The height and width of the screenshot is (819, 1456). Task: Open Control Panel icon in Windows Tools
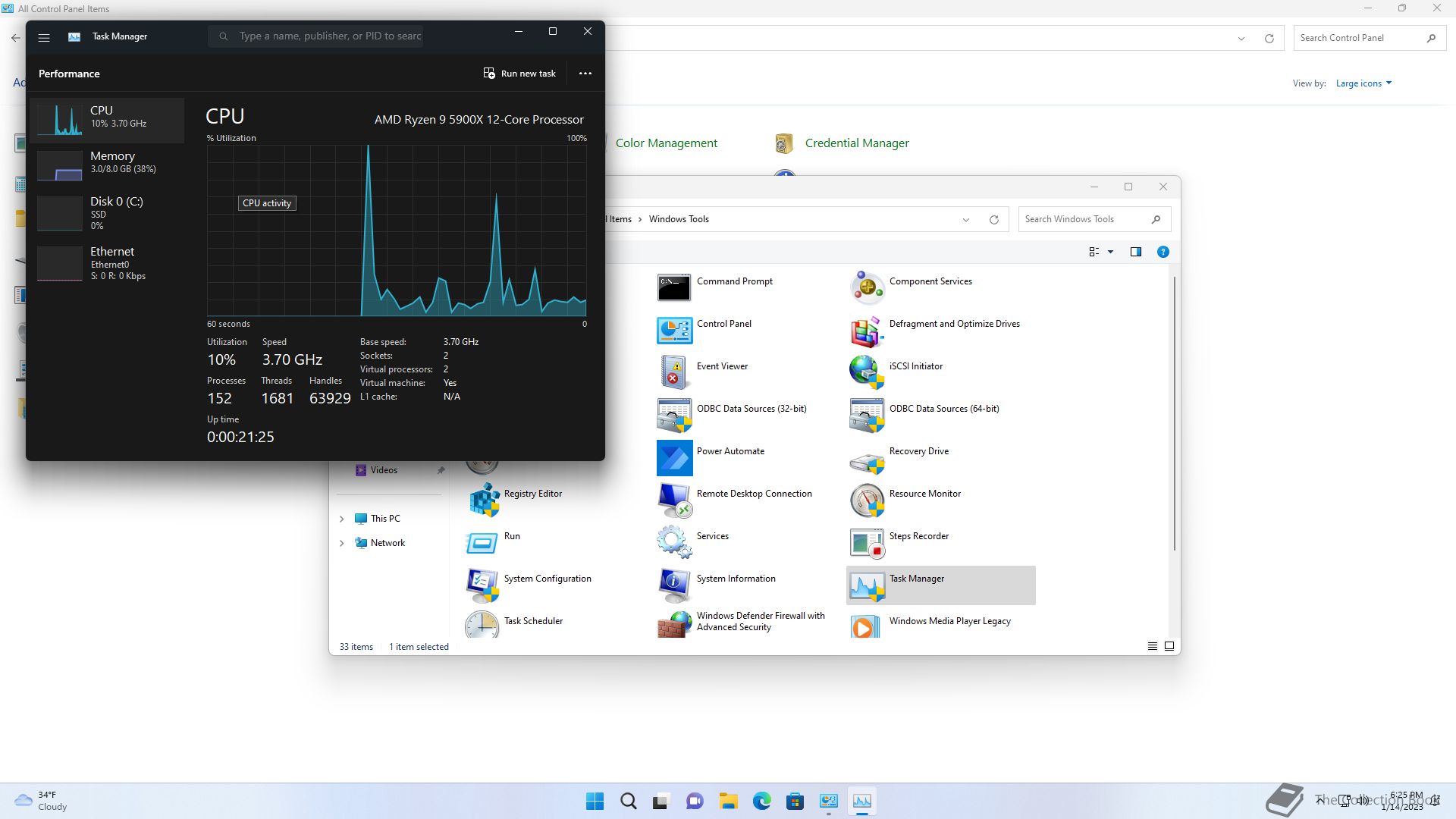point(674,331)
